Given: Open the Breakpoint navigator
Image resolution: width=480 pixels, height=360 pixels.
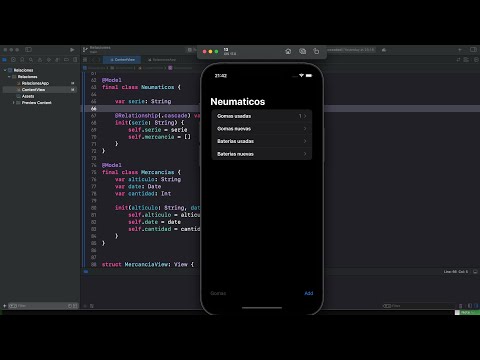Looking at the screenshot, I should [x=66, y=60].
